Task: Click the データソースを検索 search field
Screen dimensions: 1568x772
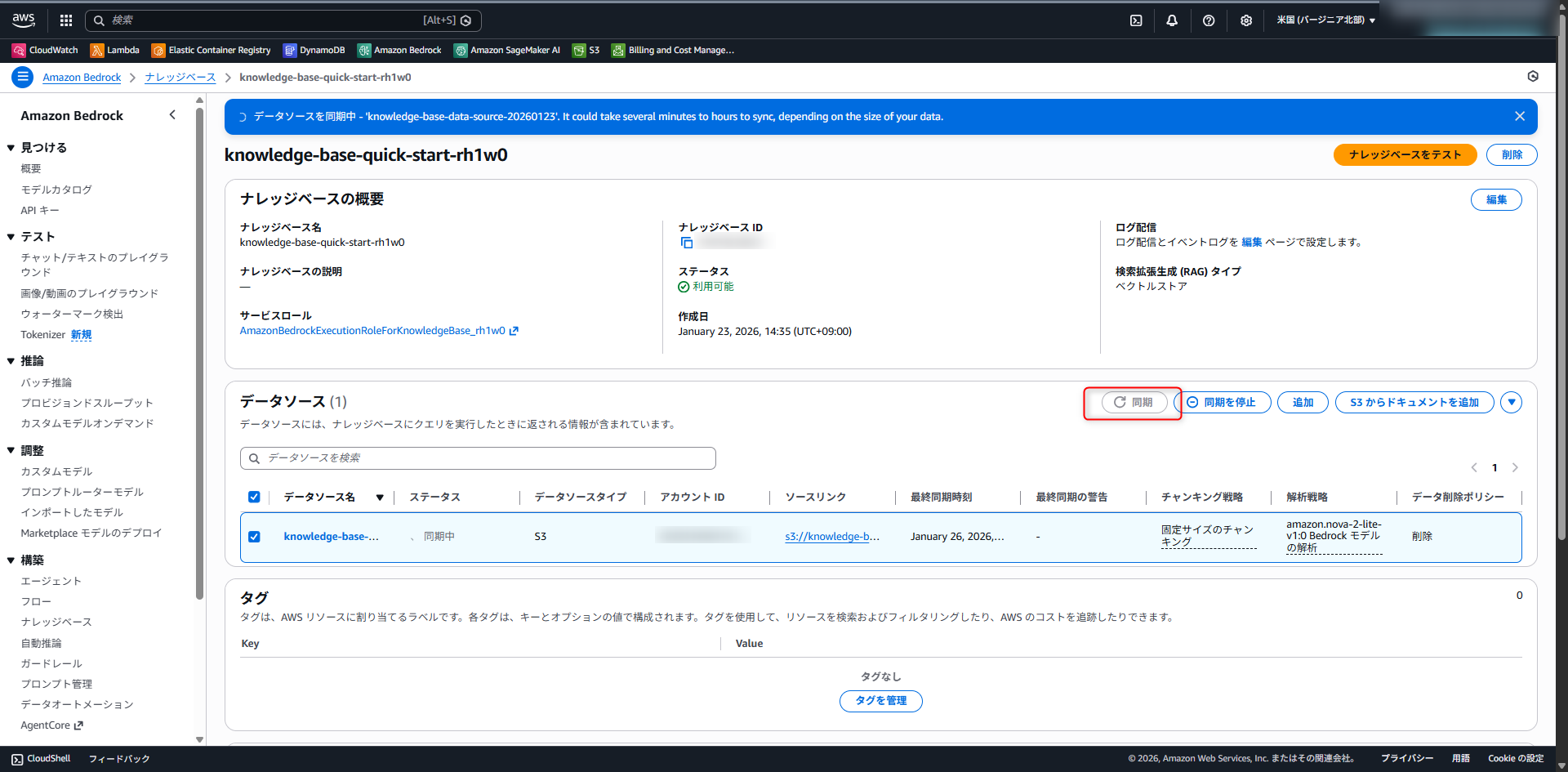Action: 478,457
